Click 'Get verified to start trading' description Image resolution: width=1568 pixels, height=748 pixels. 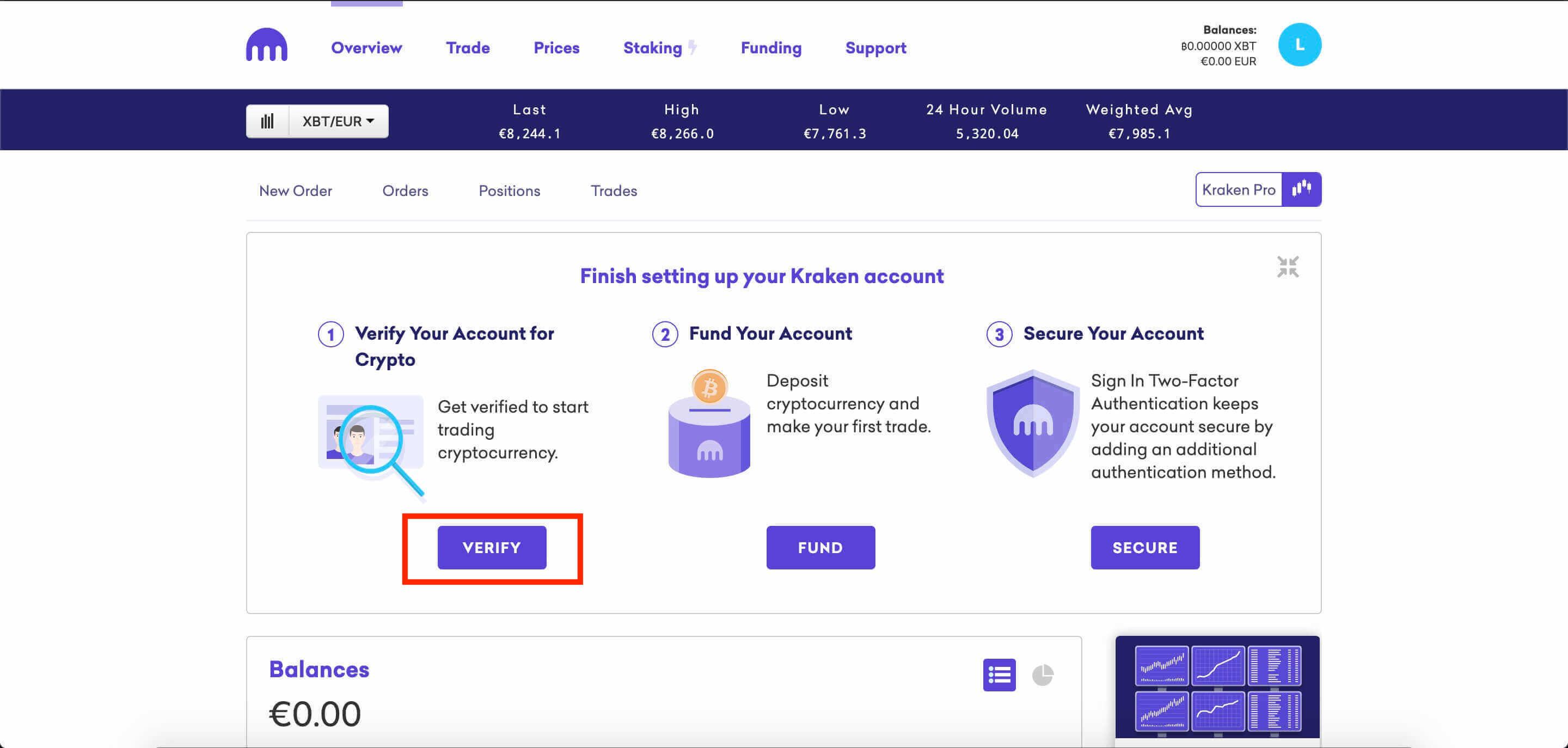coord(513,430)
